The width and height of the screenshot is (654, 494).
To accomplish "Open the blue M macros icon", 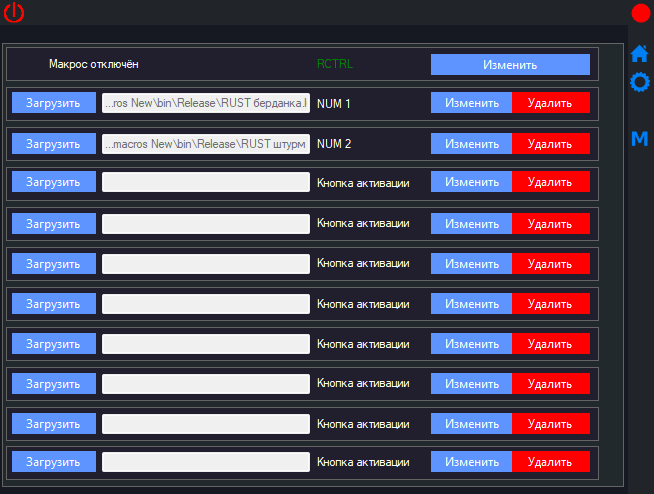I will pyautogui.click(x=639, y=139).
